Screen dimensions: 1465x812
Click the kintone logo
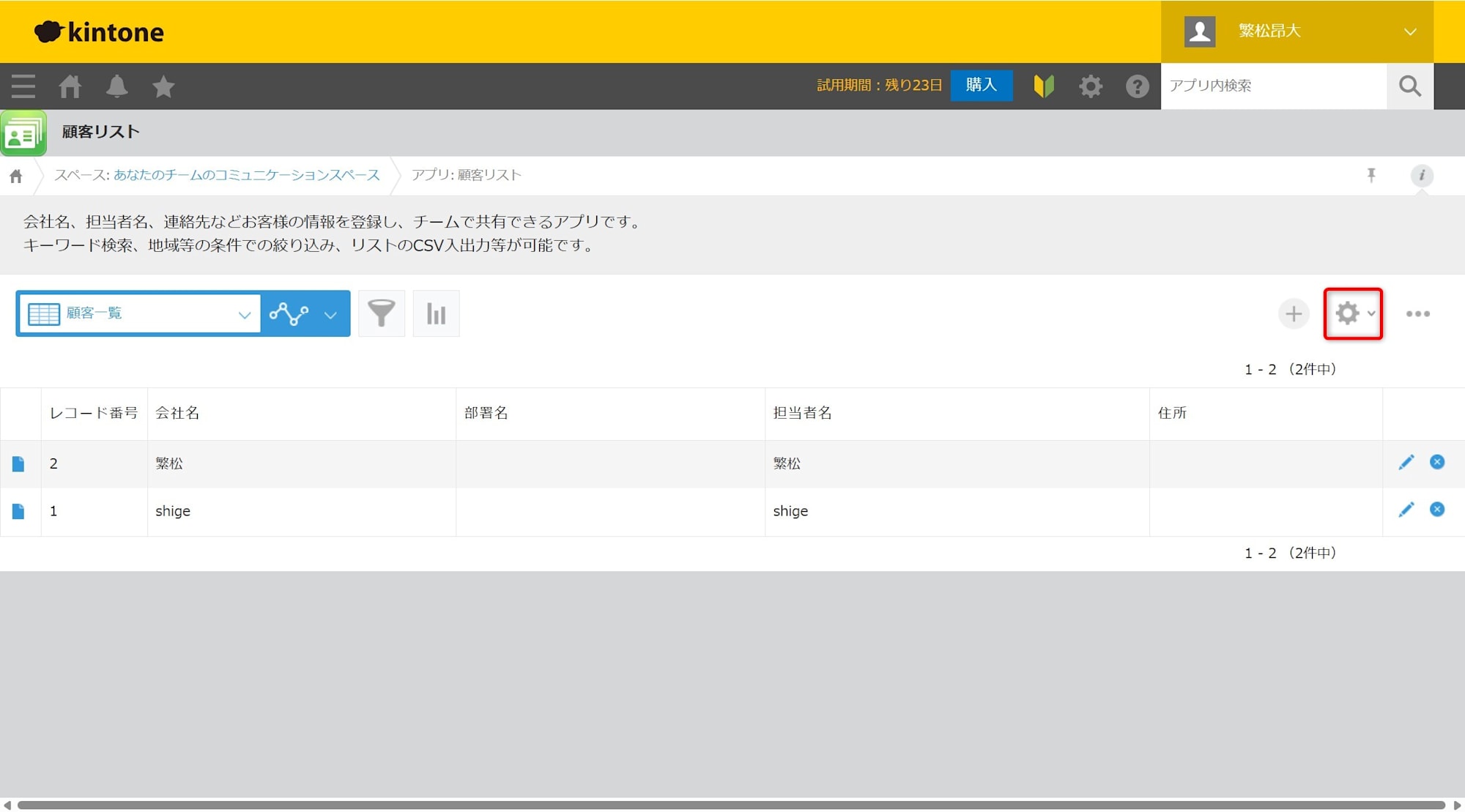99,31
